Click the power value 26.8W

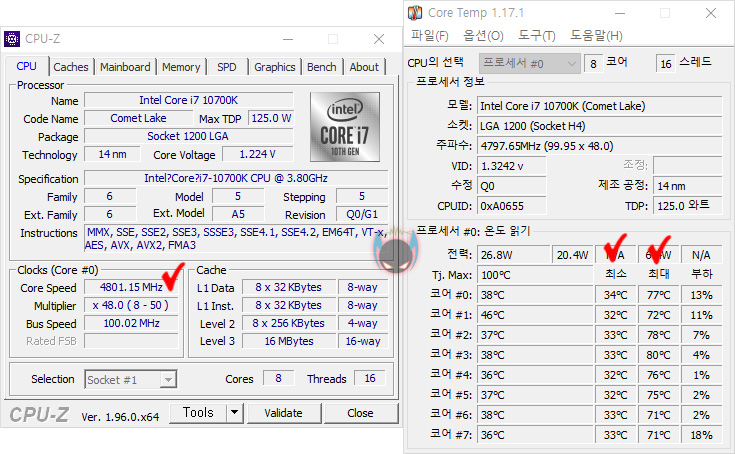point(514,255)
